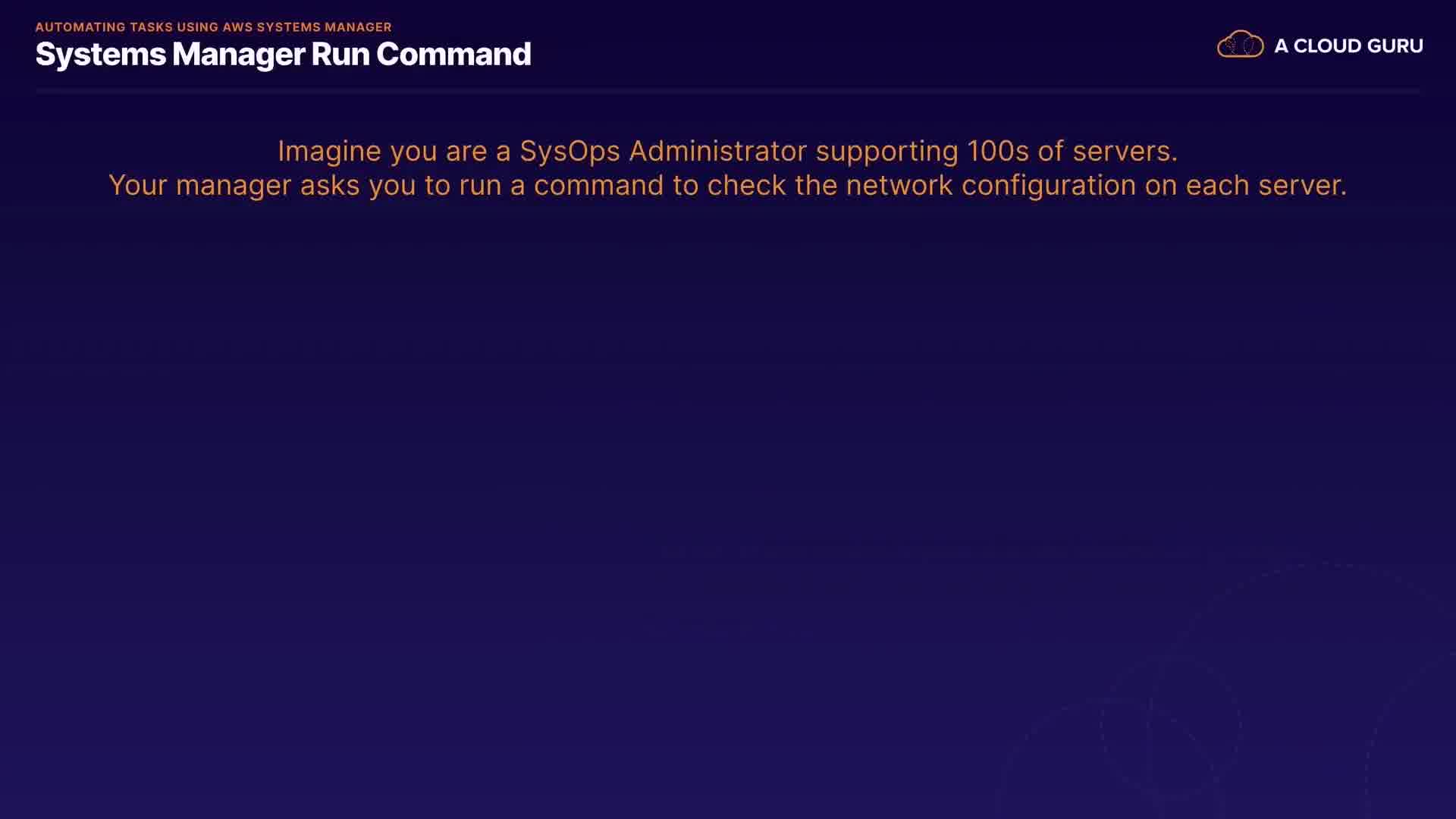The image size is (1456, 819).
Task: Click the "A CLOUD GURU" brand text
Action: 1348,46
